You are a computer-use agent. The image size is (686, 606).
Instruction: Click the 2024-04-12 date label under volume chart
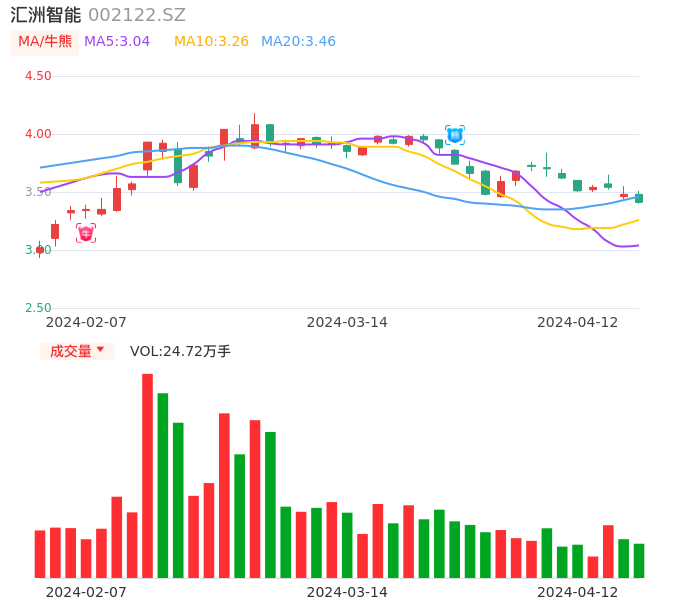578,592
